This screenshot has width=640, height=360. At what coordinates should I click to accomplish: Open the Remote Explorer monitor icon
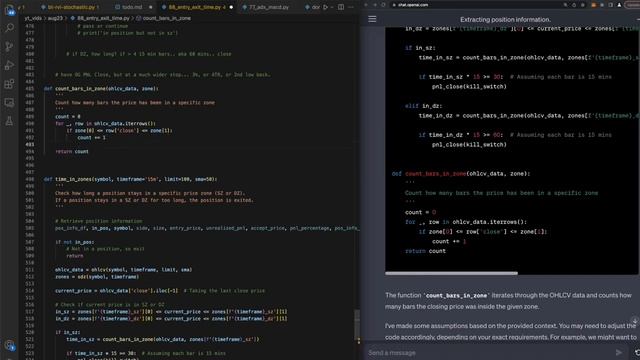tap(9, 103)
